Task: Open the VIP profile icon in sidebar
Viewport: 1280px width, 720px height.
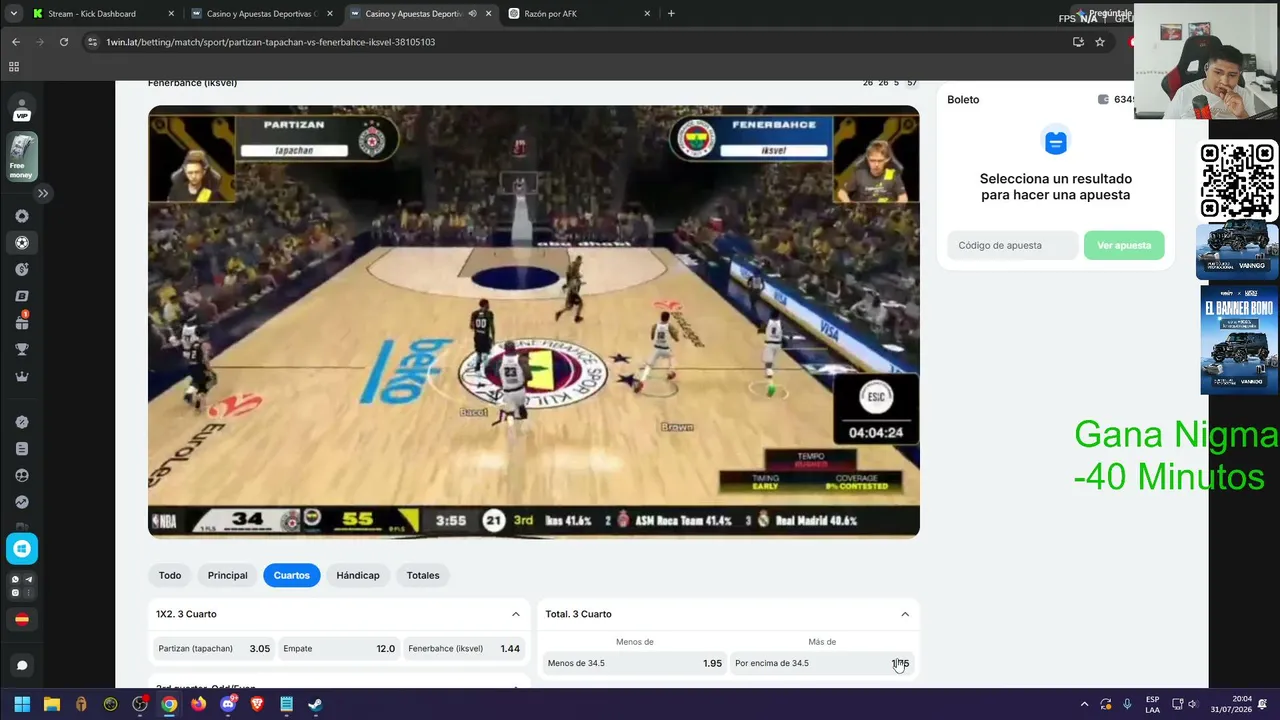Action: (22, 109)
